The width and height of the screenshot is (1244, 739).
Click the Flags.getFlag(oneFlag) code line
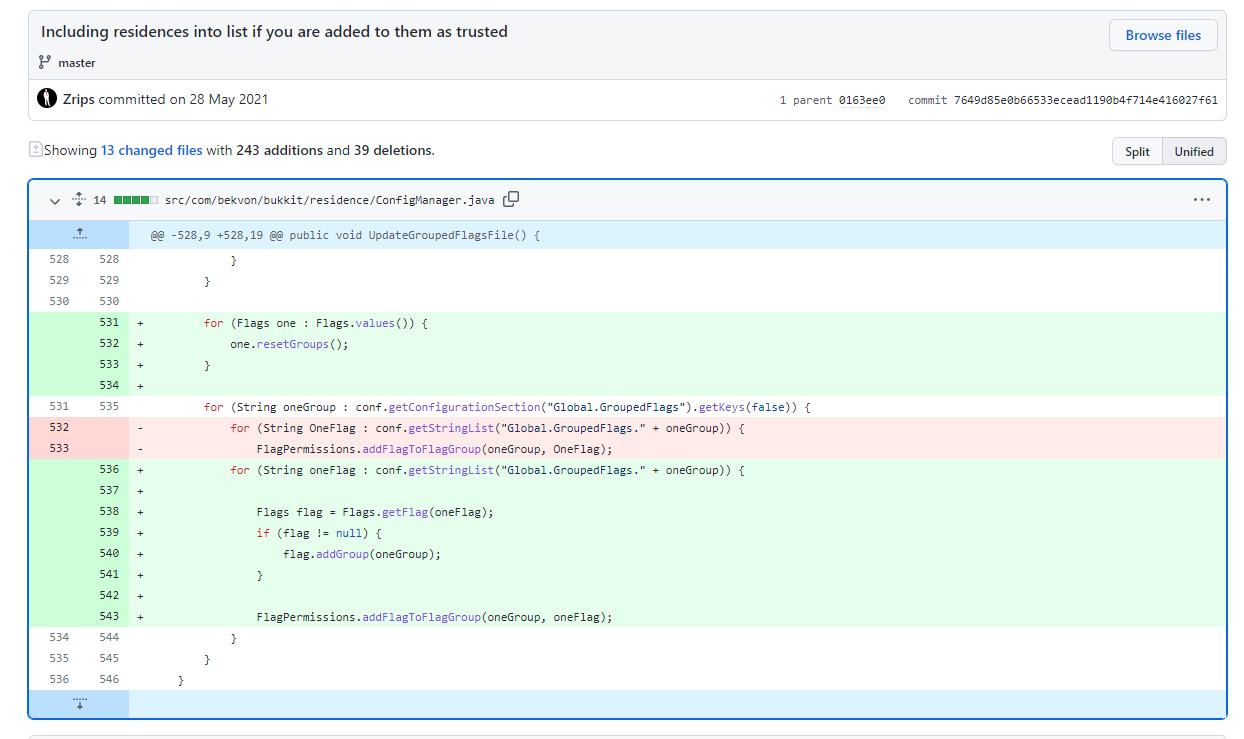tap(375, 512)
